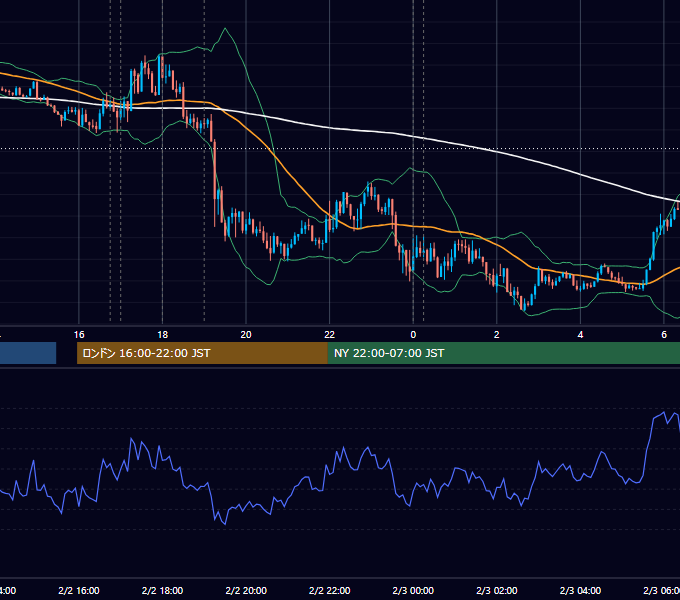The width and height of the screenshot is (680, 600).
Task: Click the 2/2 20:00 label on the lower axis
Action: [246, 591]
